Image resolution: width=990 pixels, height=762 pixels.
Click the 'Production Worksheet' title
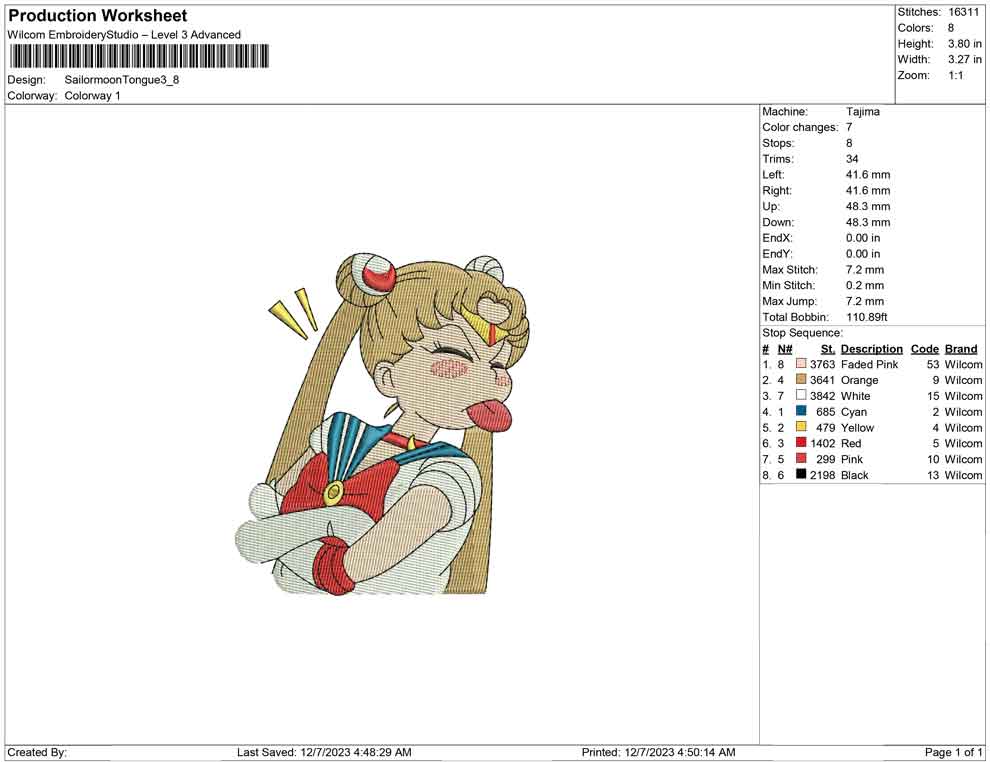98,16
